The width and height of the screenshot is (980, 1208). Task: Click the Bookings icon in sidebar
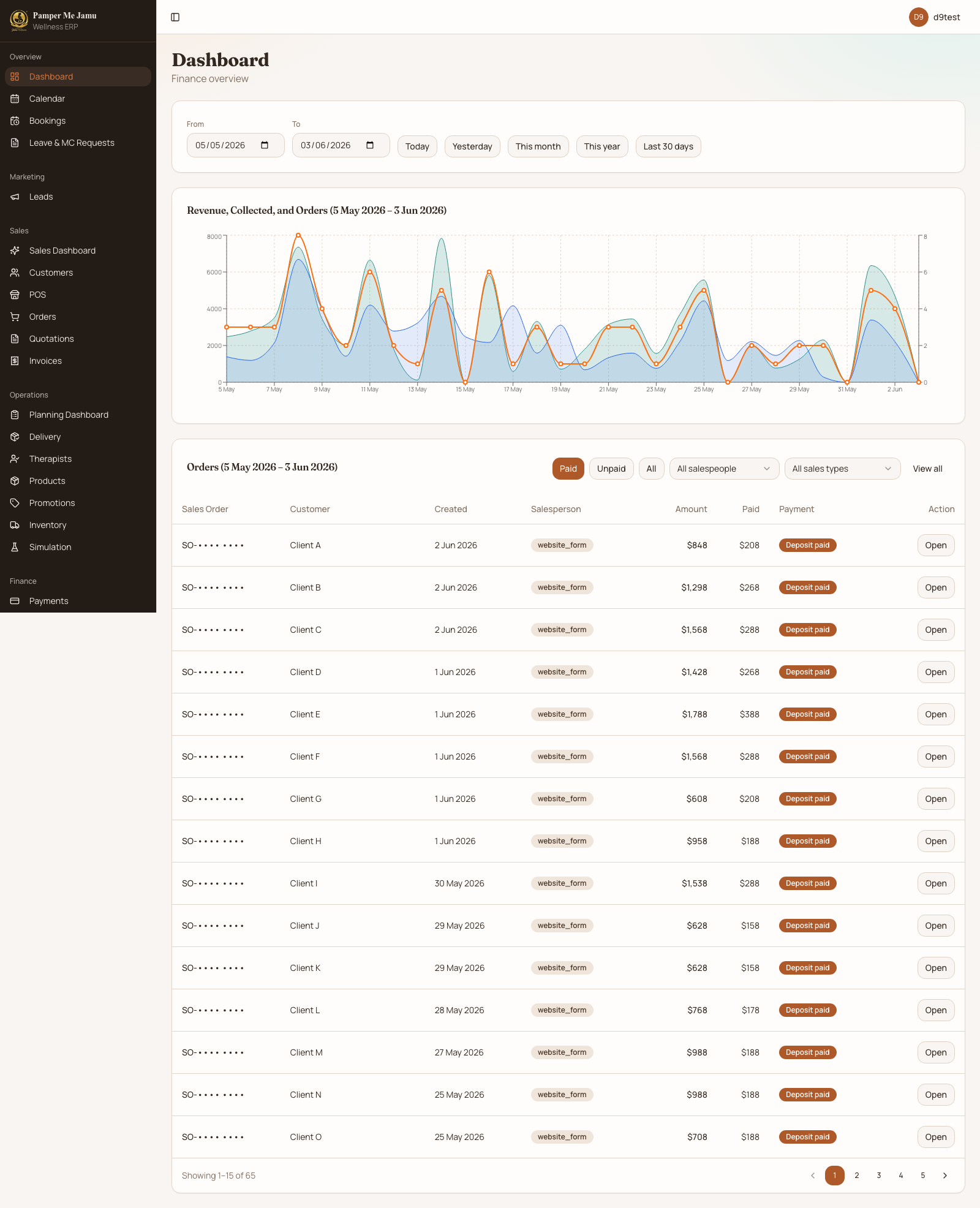[x=15, y=121]
